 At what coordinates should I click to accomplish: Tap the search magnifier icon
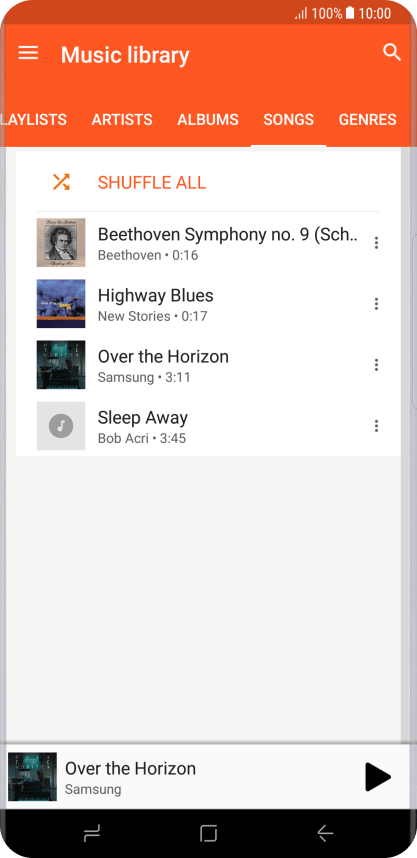point(392,53)
